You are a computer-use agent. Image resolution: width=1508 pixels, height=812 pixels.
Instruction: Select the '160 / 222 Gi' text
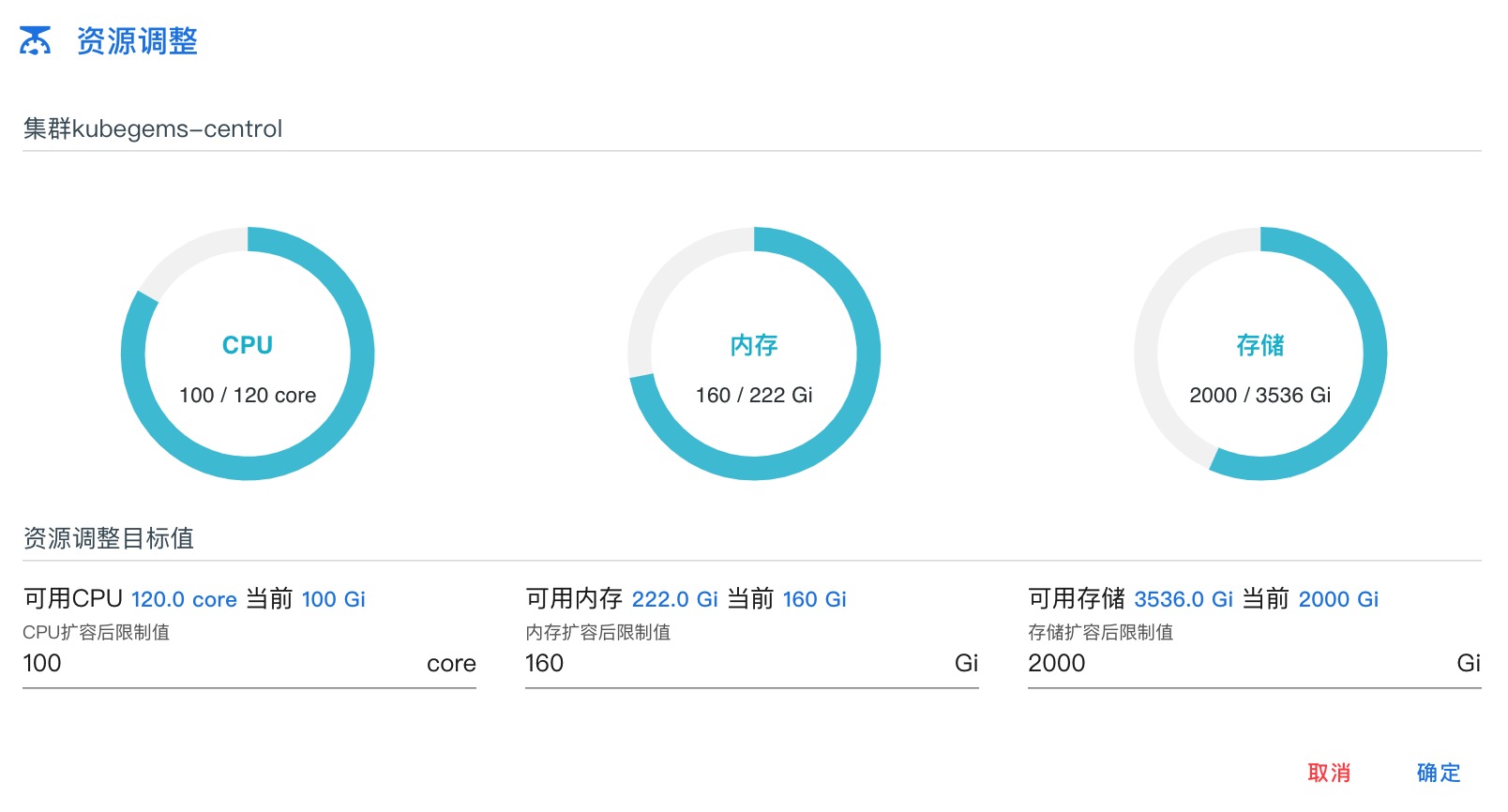754,395
